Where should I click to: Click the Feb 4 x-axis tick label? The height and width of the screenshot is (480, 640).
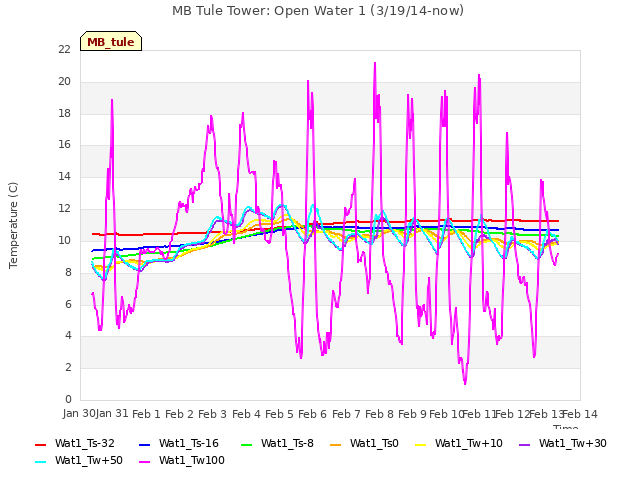pyautogui.click(x=246, y=414)
